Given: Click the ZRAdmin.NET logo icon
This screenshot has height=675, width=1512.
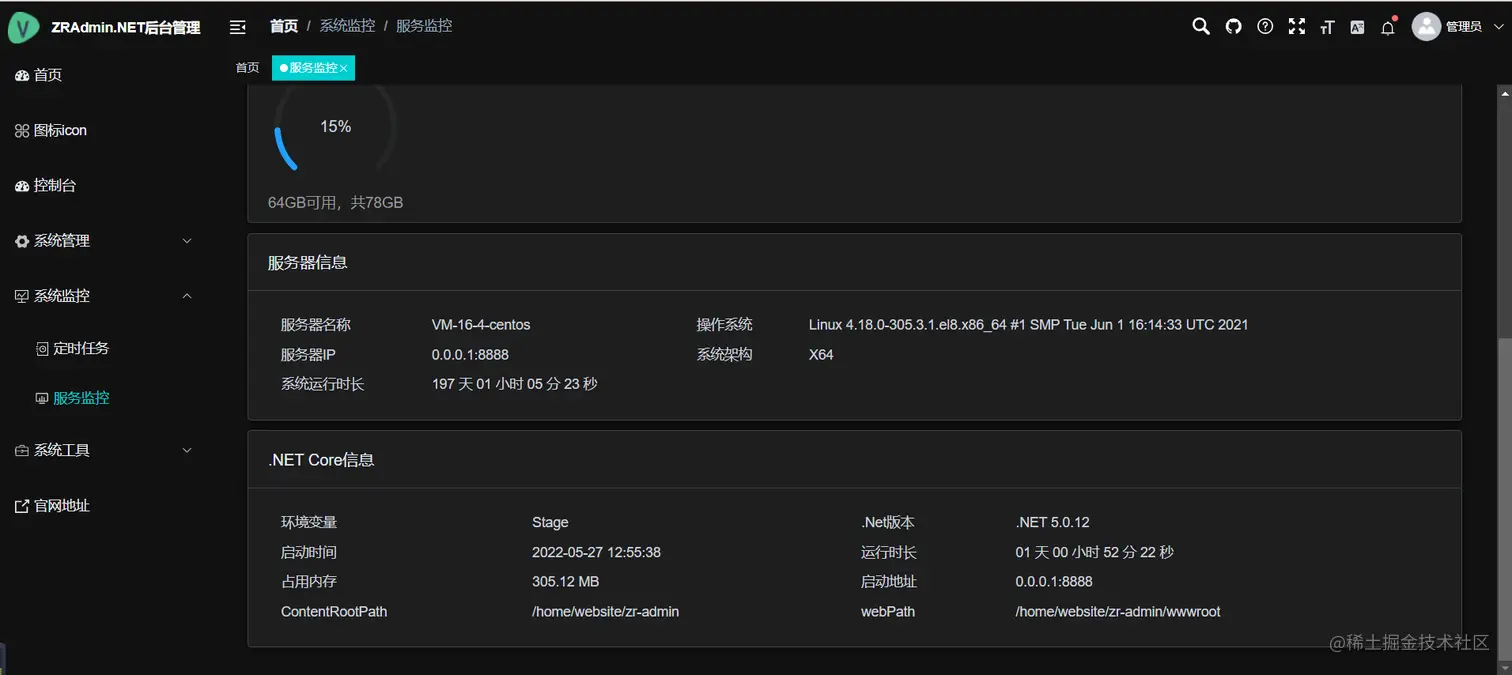Looking at the screenshot, I should point(23,28).
